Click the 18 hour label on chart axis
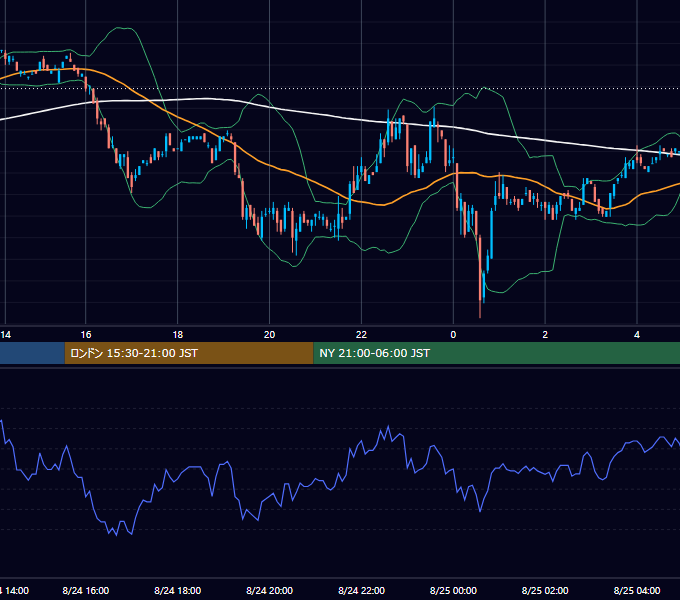This screenshot has width=680, height=600. coord(178,335)
